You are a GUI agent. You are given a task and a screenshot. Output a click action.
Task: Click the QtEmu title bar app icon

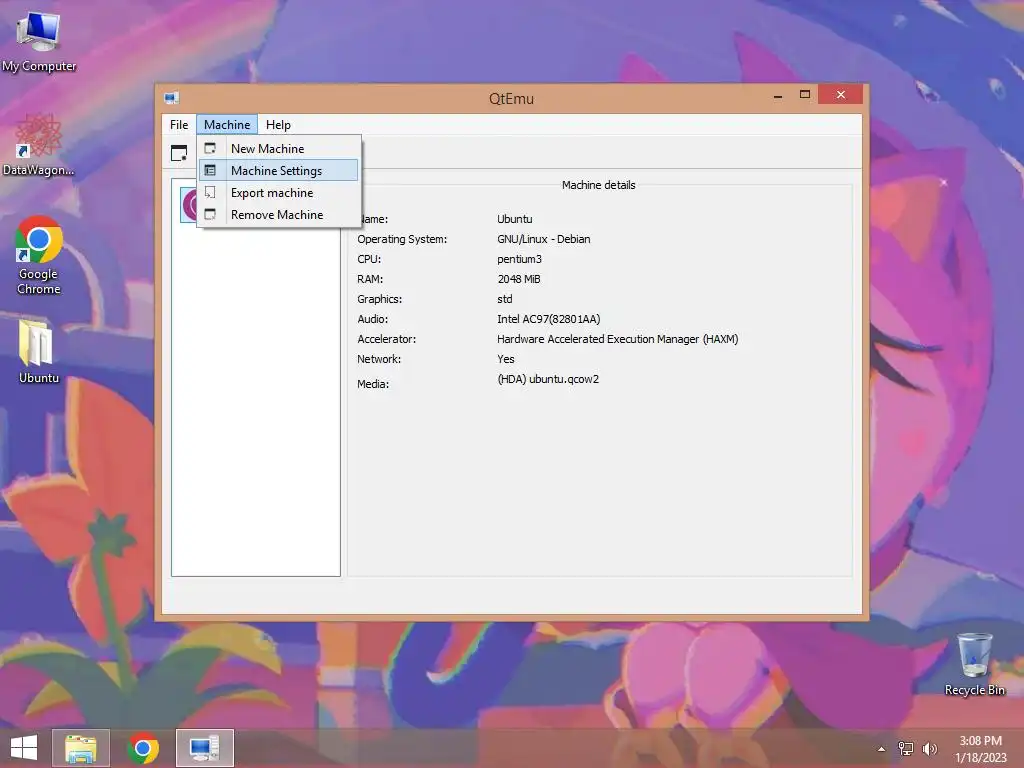(172, 99)
